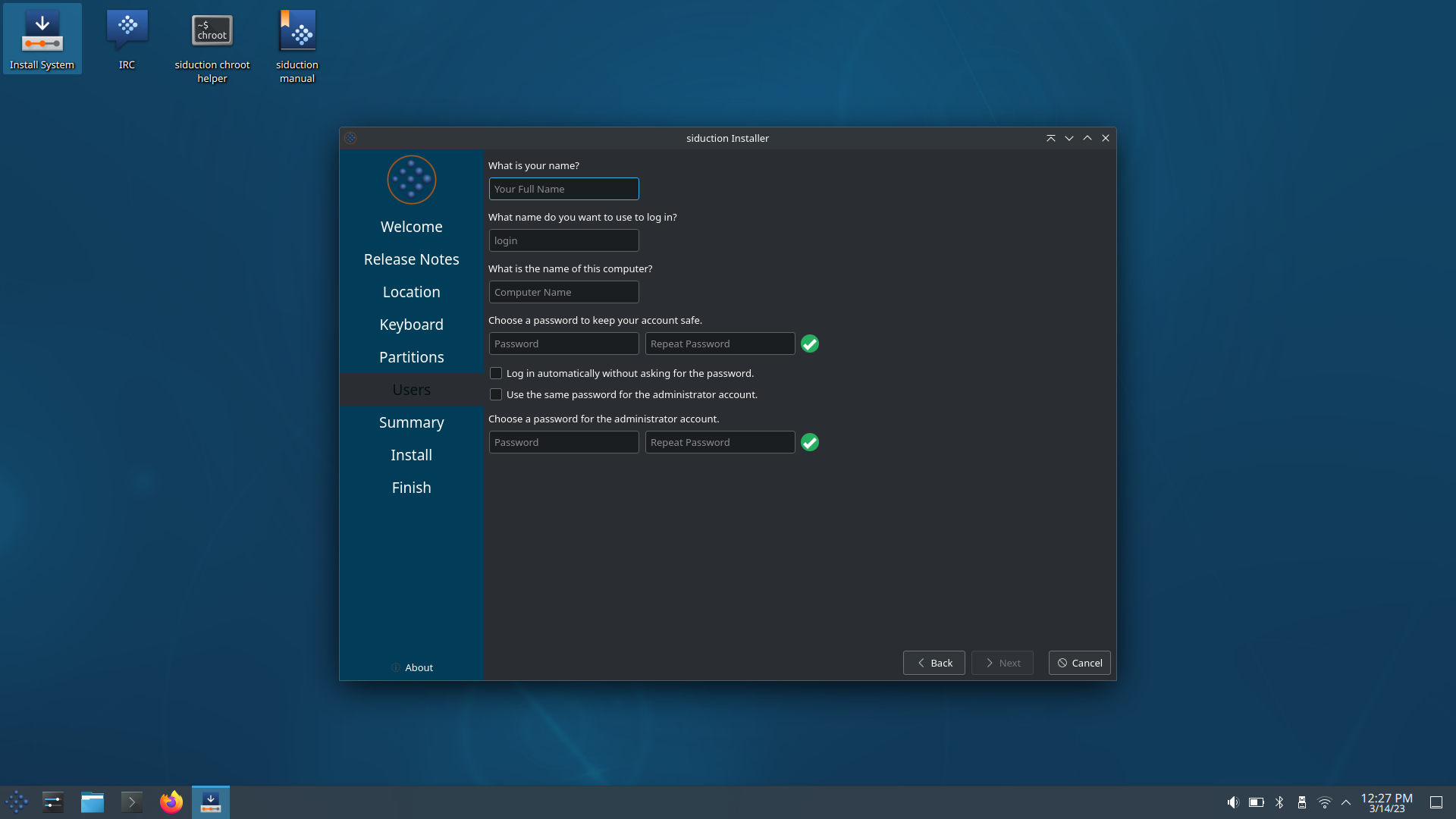The height and width of the screenshot is (819, 1456).
Task: Click the siduction installer window menu icon
Action: 350,138
